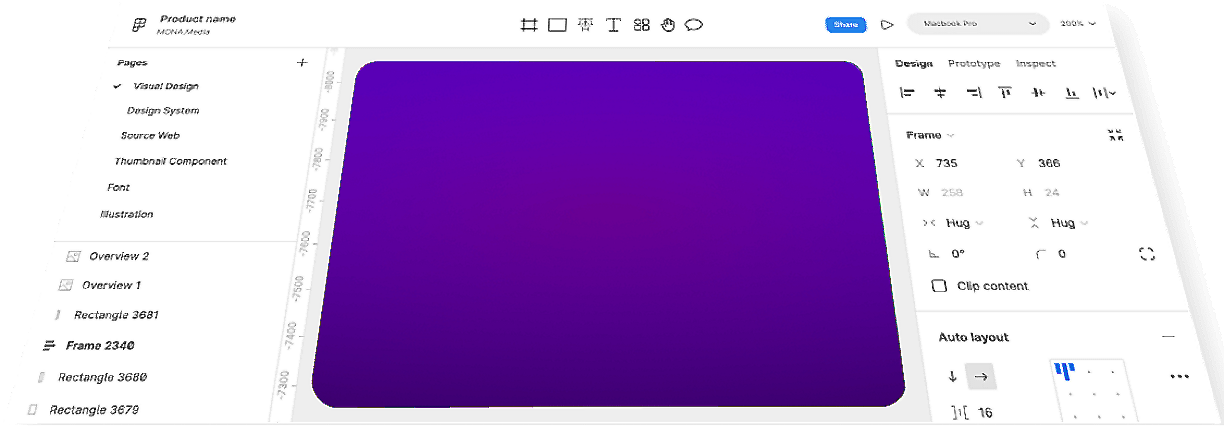This screenshot has height=426, width=1224.
Task: Toggle the Clip content checkbox
Action: pos(939,286)
